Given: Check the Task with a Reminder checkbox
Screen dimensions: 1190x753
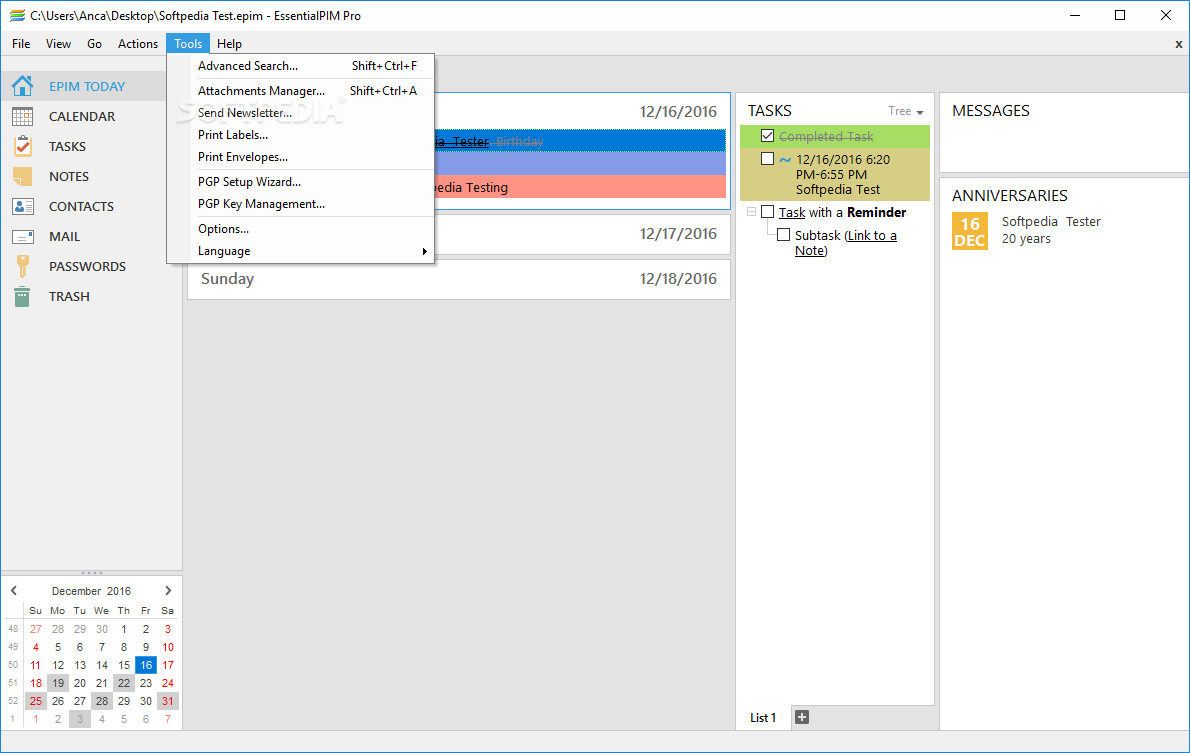Looking at the screenshot, I should click(x=767, y=212).
